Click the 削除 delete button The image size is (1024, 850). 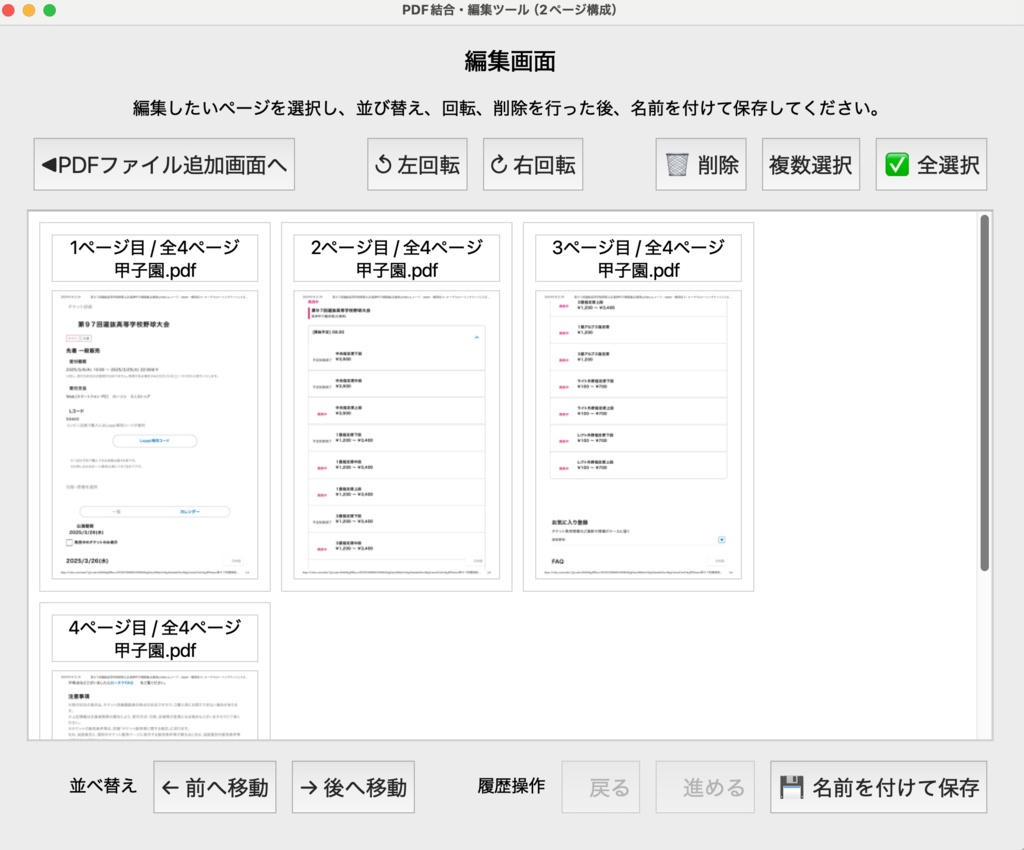pyautogui.click(x=700, y=164)
